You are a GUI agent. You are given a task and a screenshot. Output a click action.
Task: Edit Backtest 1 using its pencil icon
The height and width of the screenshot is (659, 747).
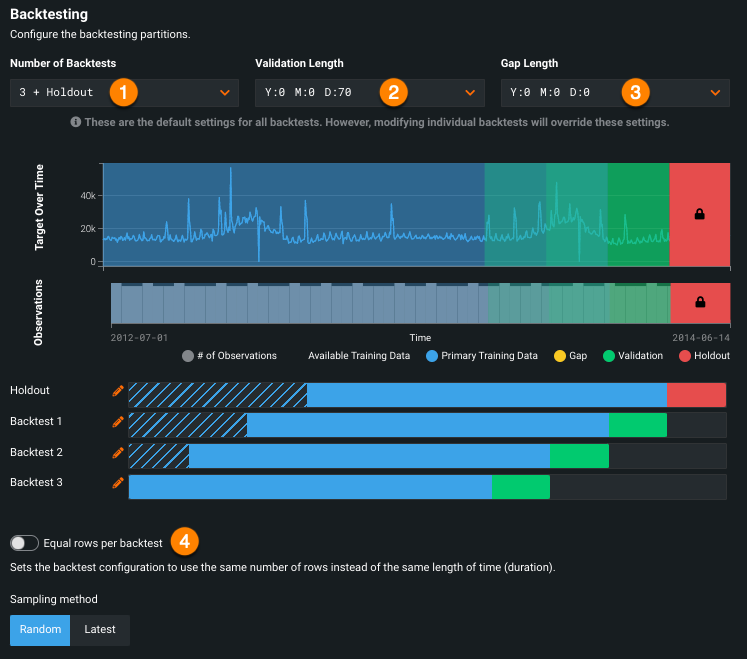(x=118, y=422)
